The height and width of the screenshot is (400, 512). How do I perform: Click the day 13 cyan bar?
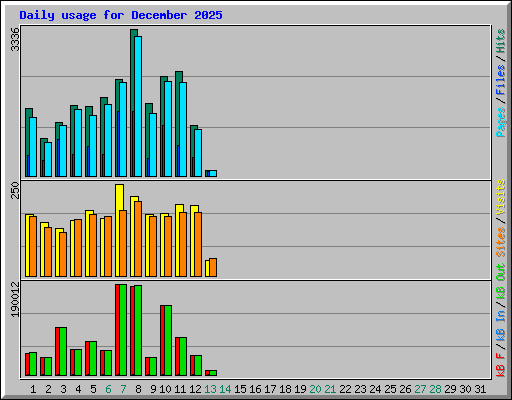pyautogui.click(x=213, y=173)
